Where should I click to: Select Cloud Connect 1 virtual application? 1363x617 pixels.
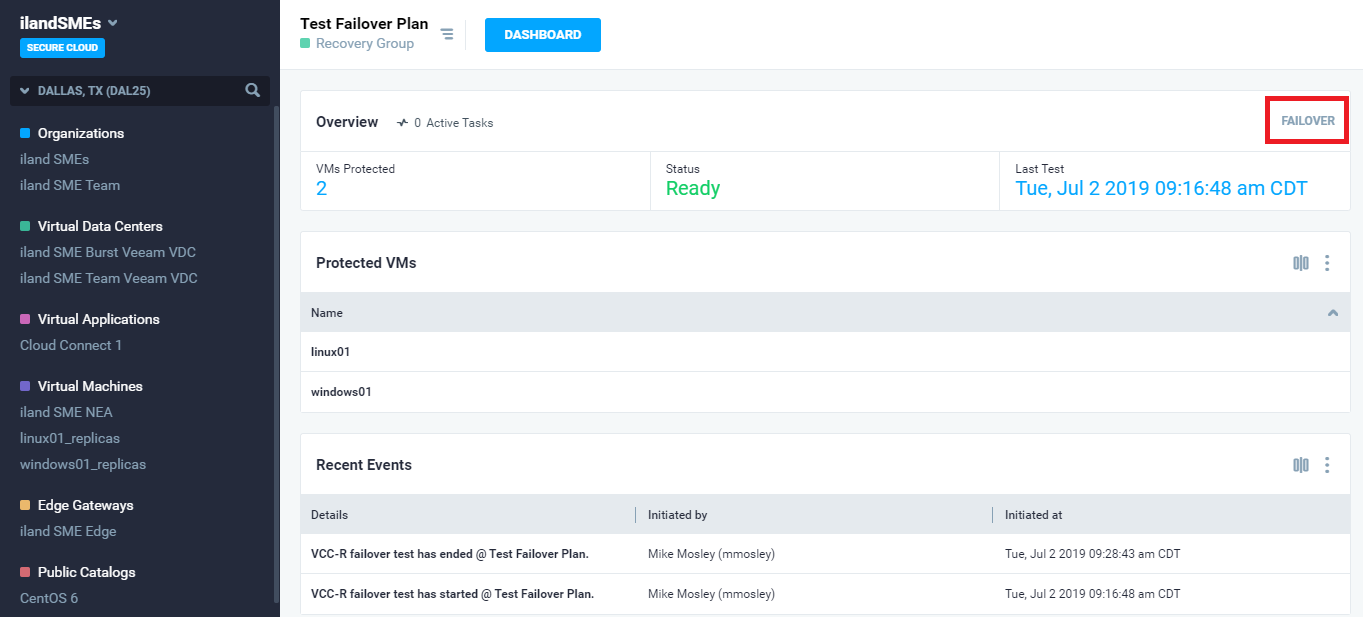71,345
